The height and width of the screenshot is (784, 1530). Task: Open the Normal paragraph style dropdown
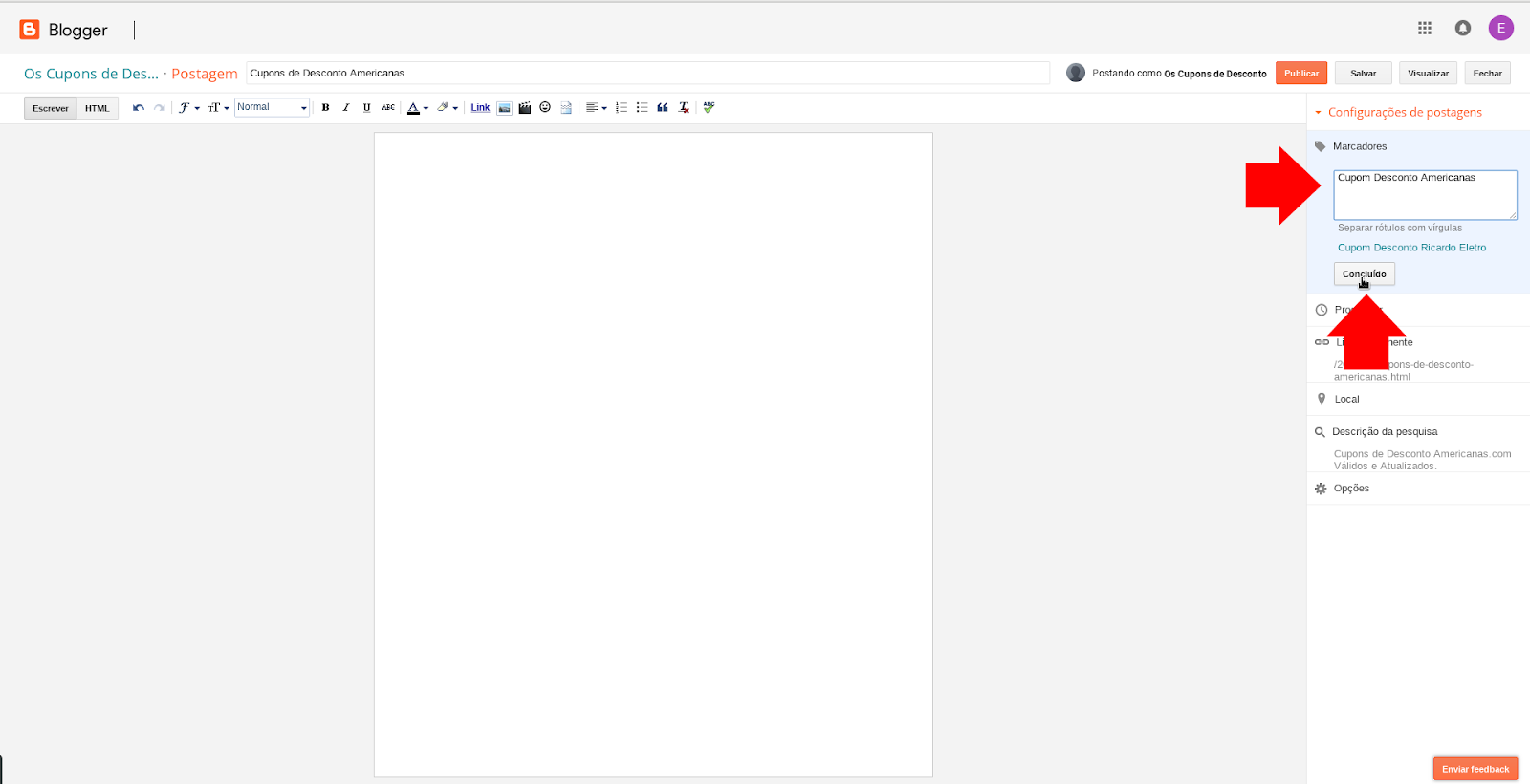[x=273, y=108]
